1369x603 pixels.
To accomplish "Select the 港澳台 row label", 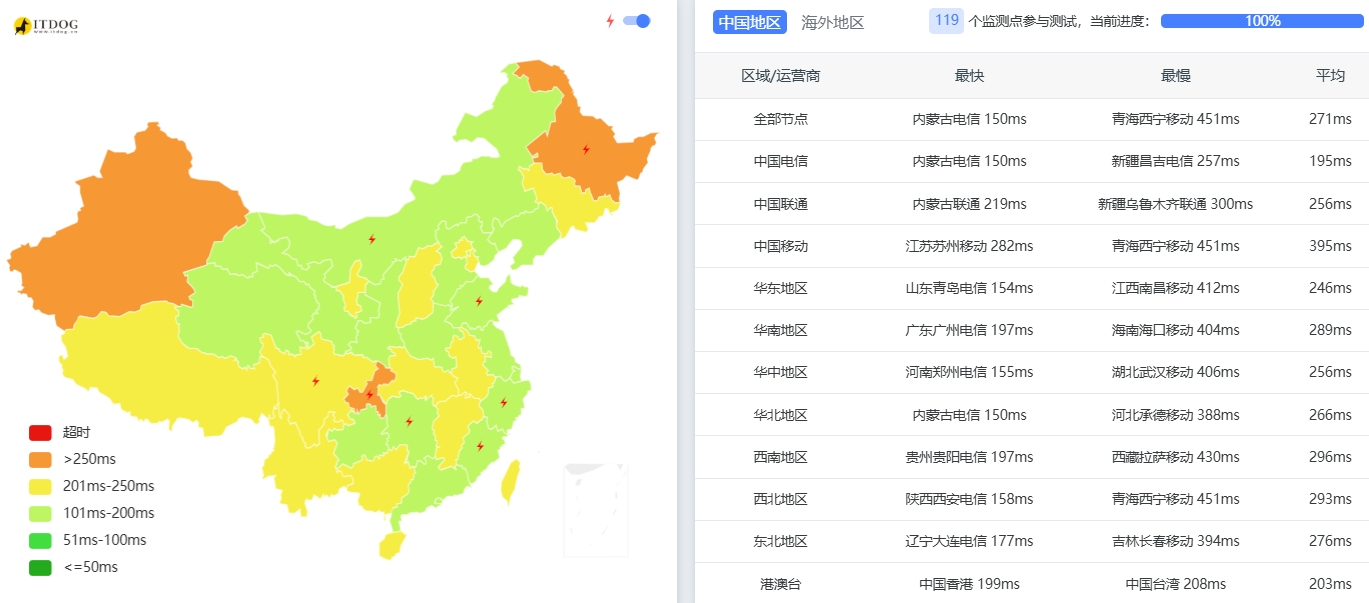I will click(x=781, y=584).
